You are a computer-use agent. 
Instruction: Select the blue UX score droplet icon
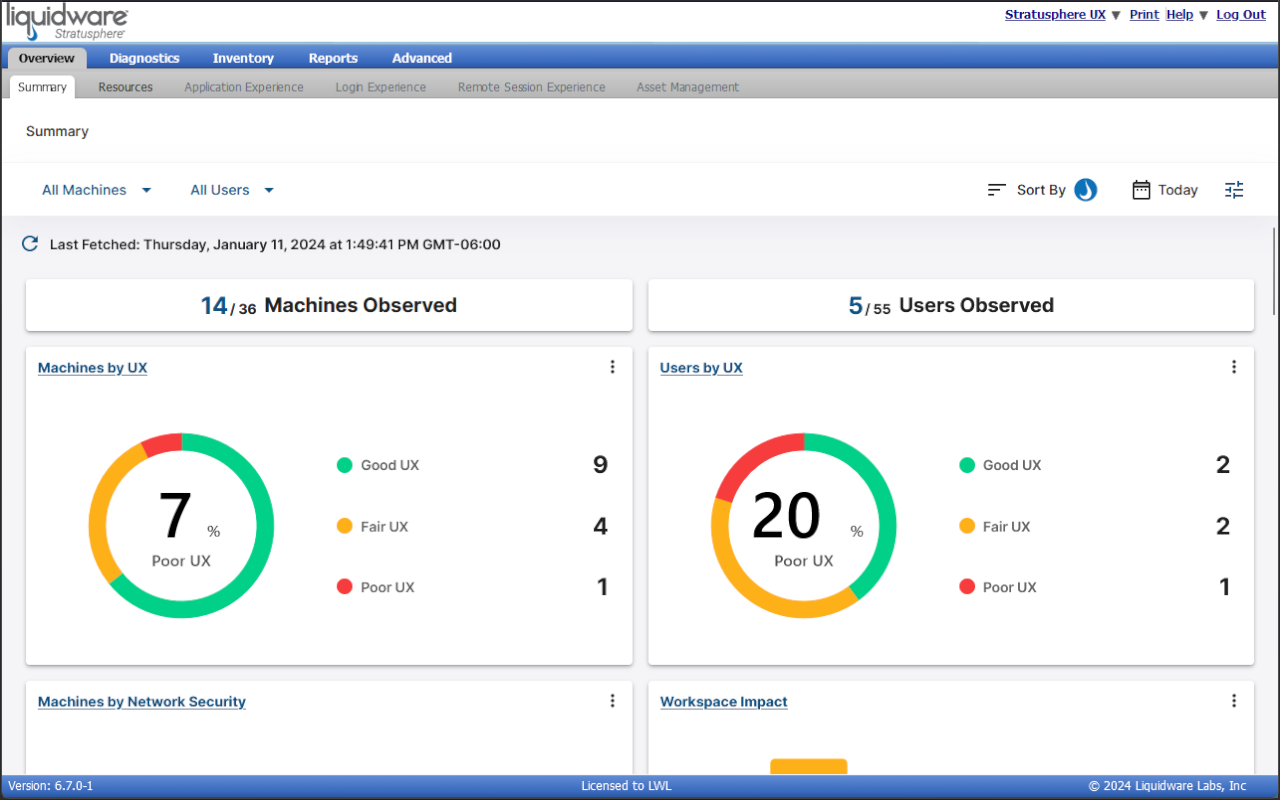coord(1085,189)
